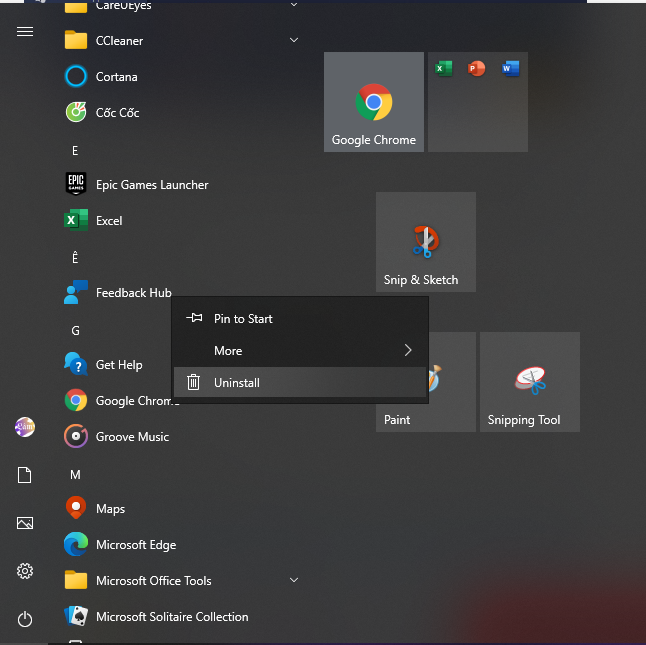Open Groove Music app
This screenshot has height=645, width=646.
tap(182, 437)
